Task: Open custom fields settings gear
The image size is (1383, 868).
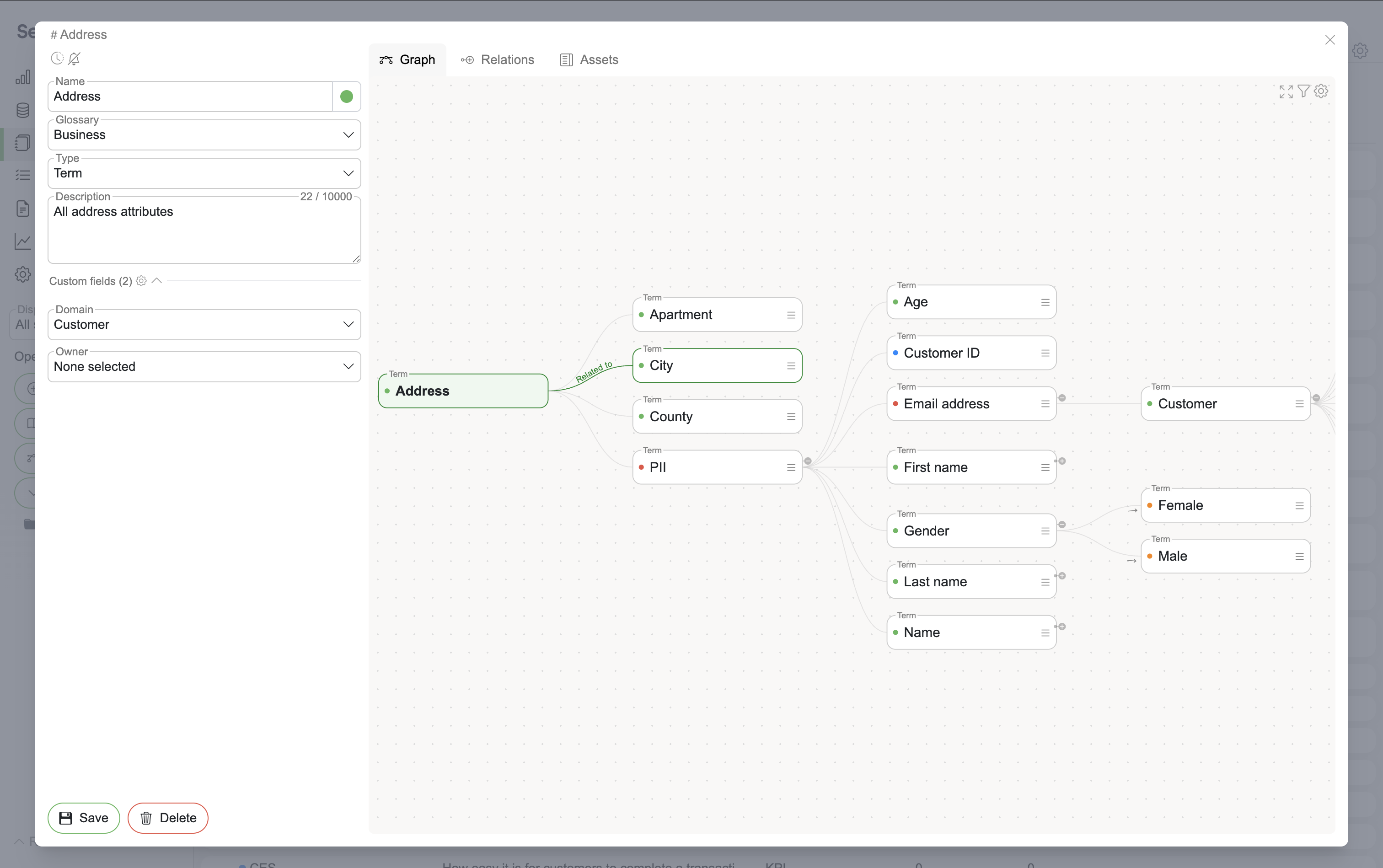Action: pyautogui.click(x=141, y=281)
